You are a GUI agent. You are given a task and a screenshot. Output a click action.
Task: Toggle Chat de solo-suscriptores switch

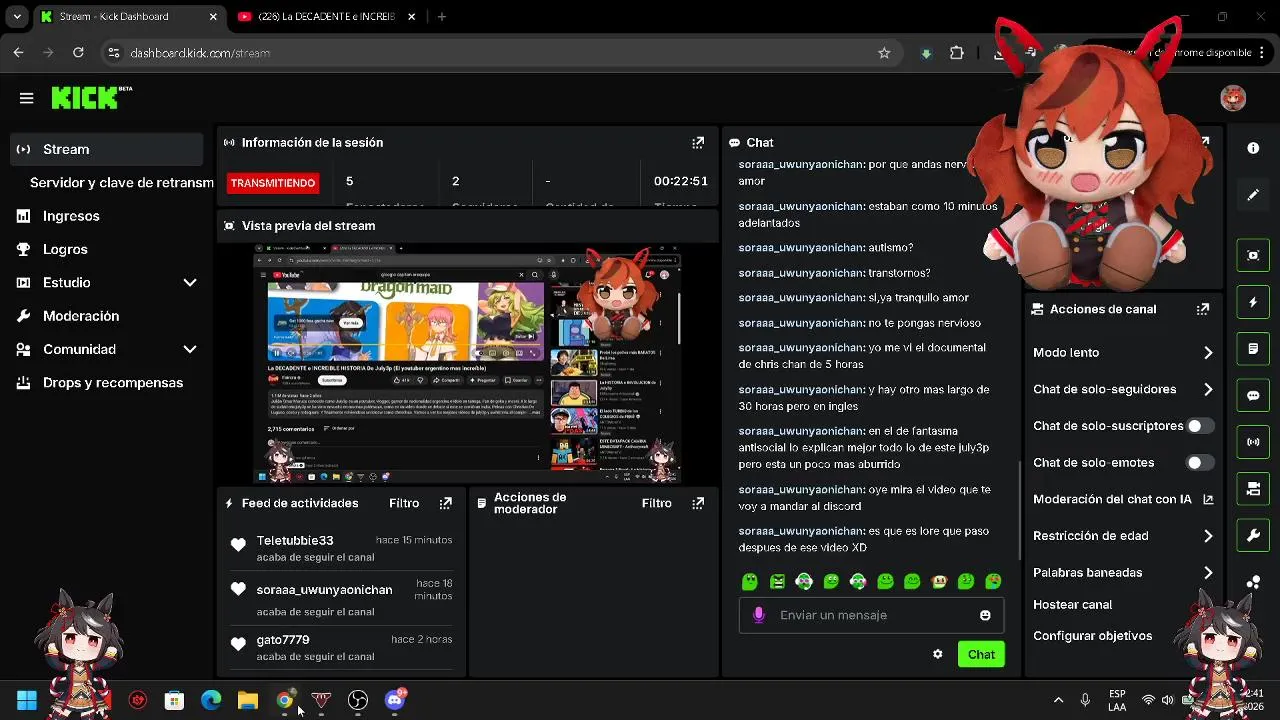[1200, 426]
